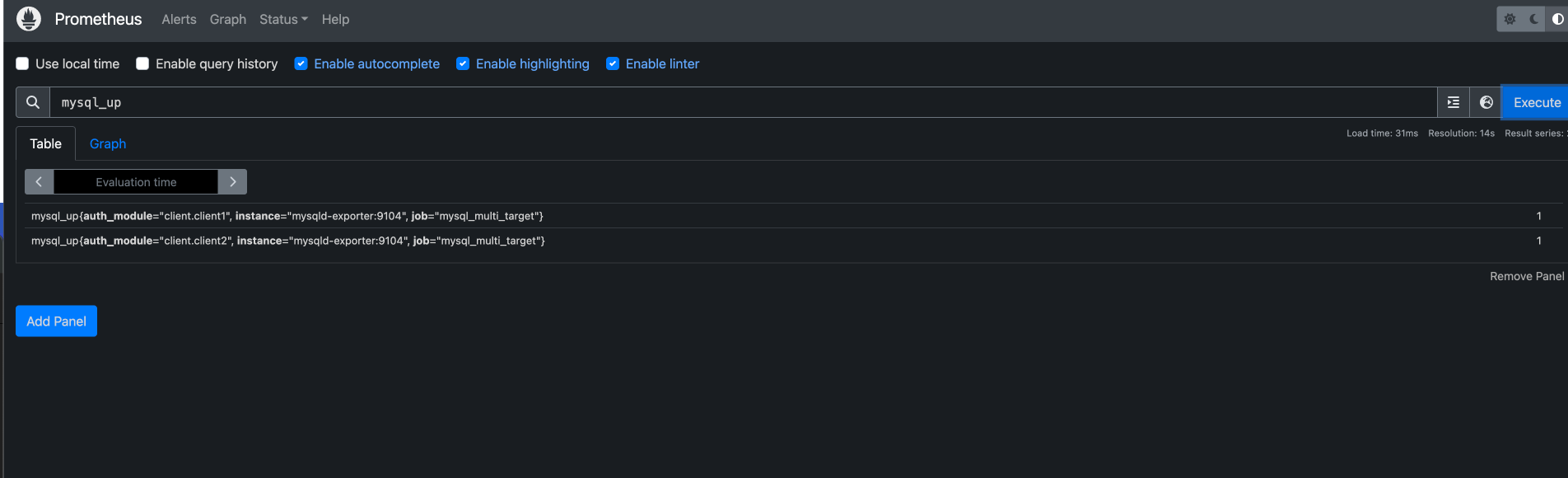Click the format expression icon
Image resolution: width=1568 pixels, height=478 pixels.
coord(1454,102)
